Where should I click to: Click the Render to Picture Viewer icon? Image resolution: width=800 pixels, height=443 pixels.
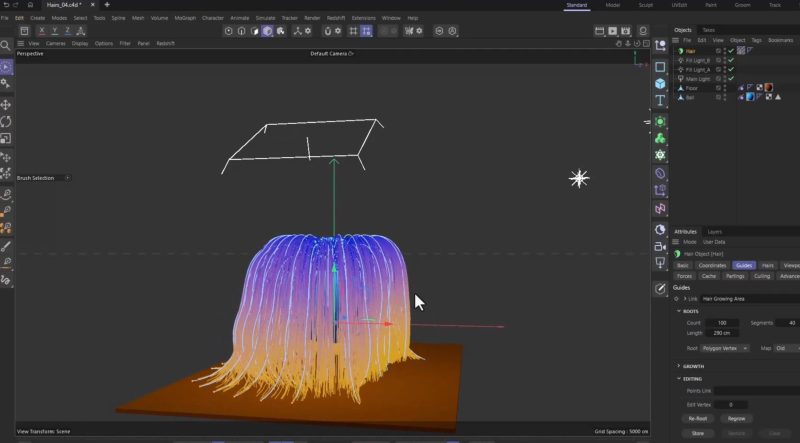tap(613, 31)
